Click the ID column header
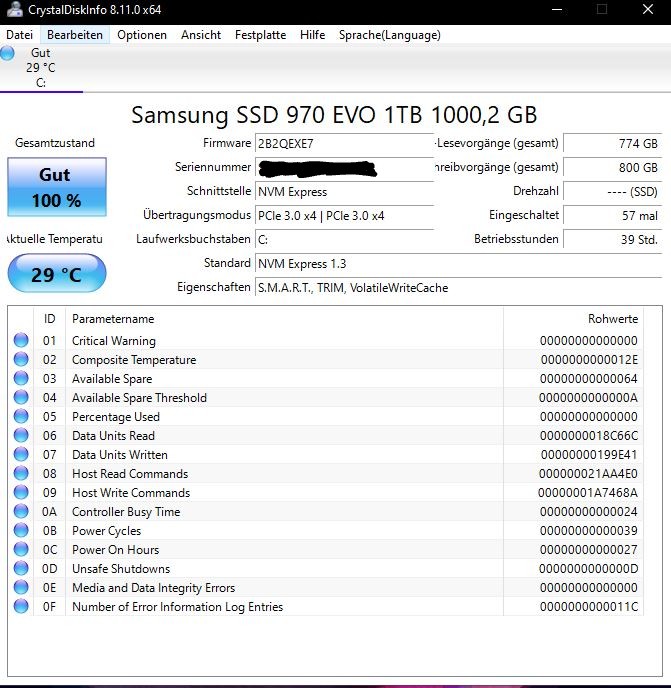 (x=50, y=319)
